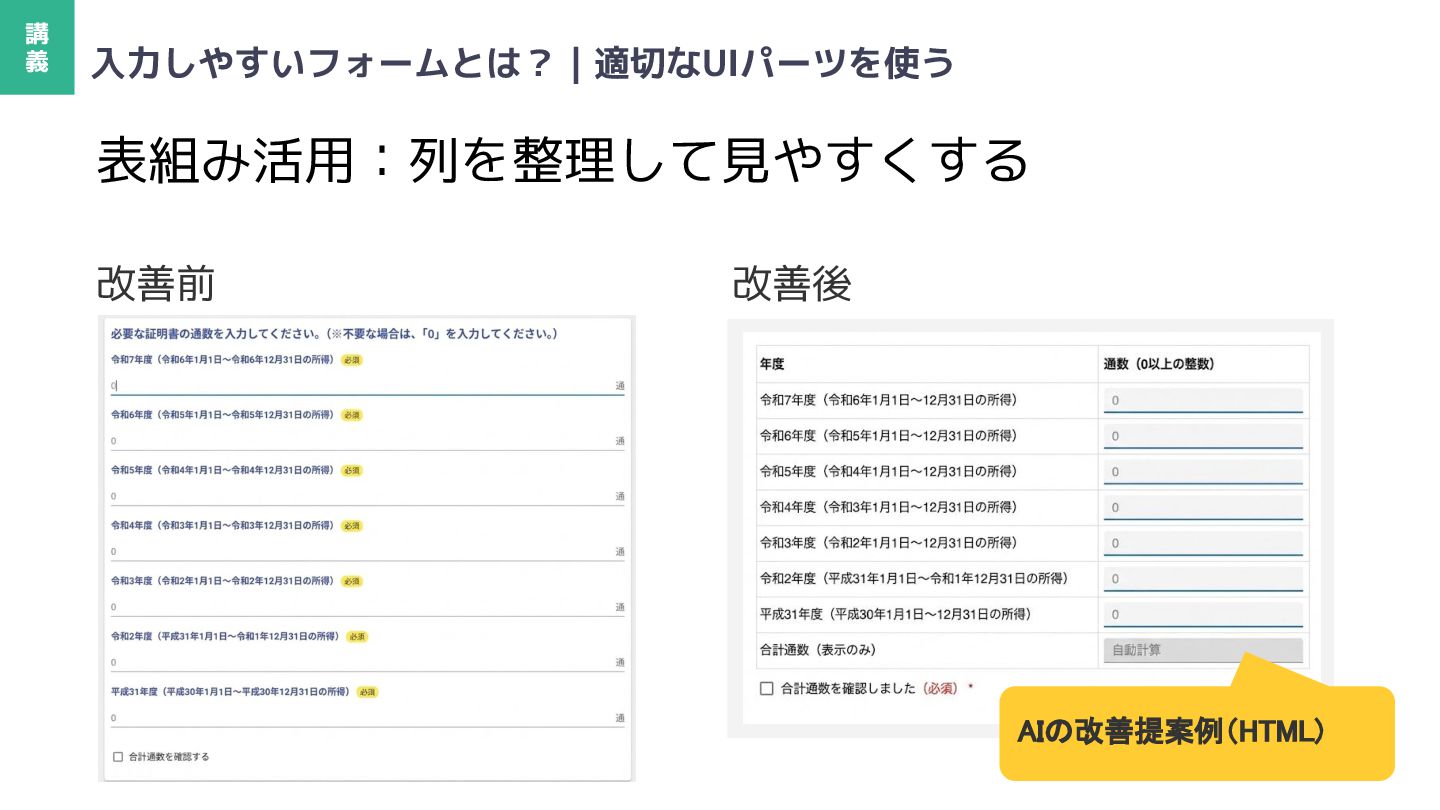Check the 合計通数を確認する checkbox in 改善前 form

tap(118, 757)
